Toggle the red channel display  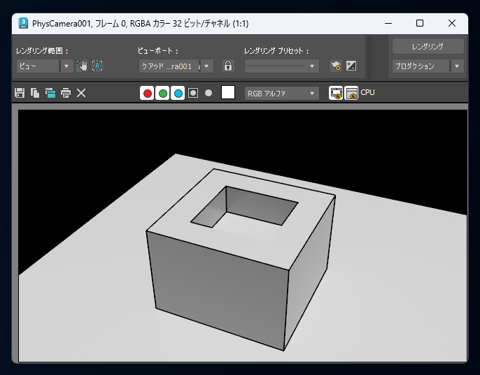click(147, 93)
